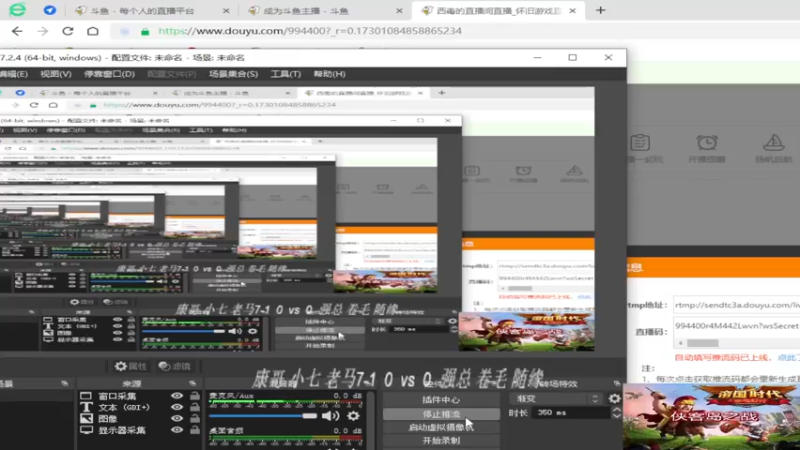Click the picture icon of 图像 source
Viewport: 800px width, 450px height.
[86, 418]
